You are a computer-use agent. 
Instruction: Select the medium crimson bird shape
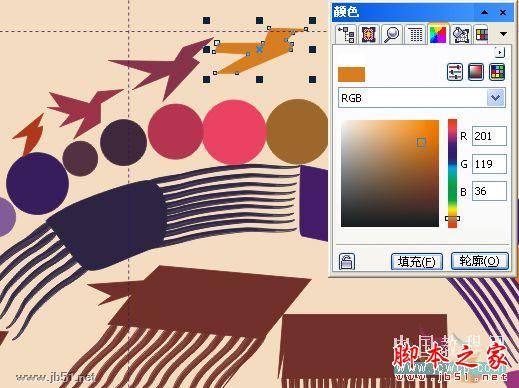[x=88, y=110]
